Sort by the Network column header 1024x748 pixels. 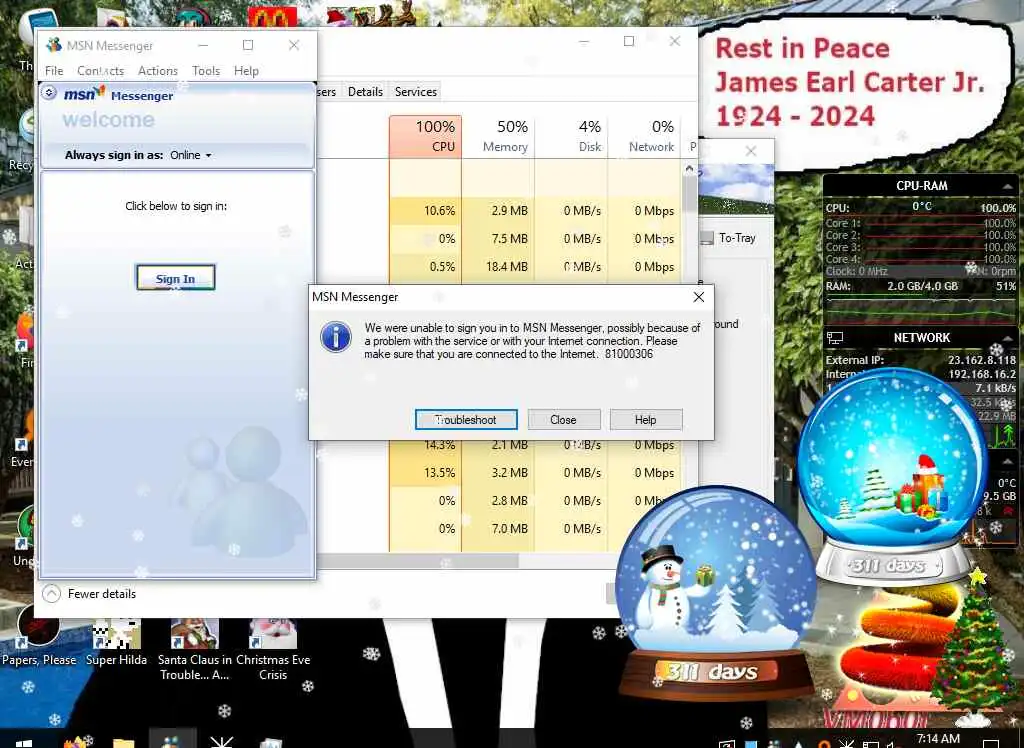pos(645,137)
